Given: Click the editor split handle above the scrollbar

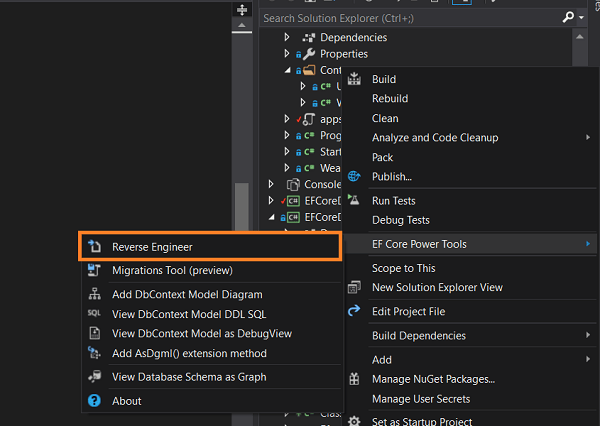Looking at the screenshot, I should coord(242,10).
